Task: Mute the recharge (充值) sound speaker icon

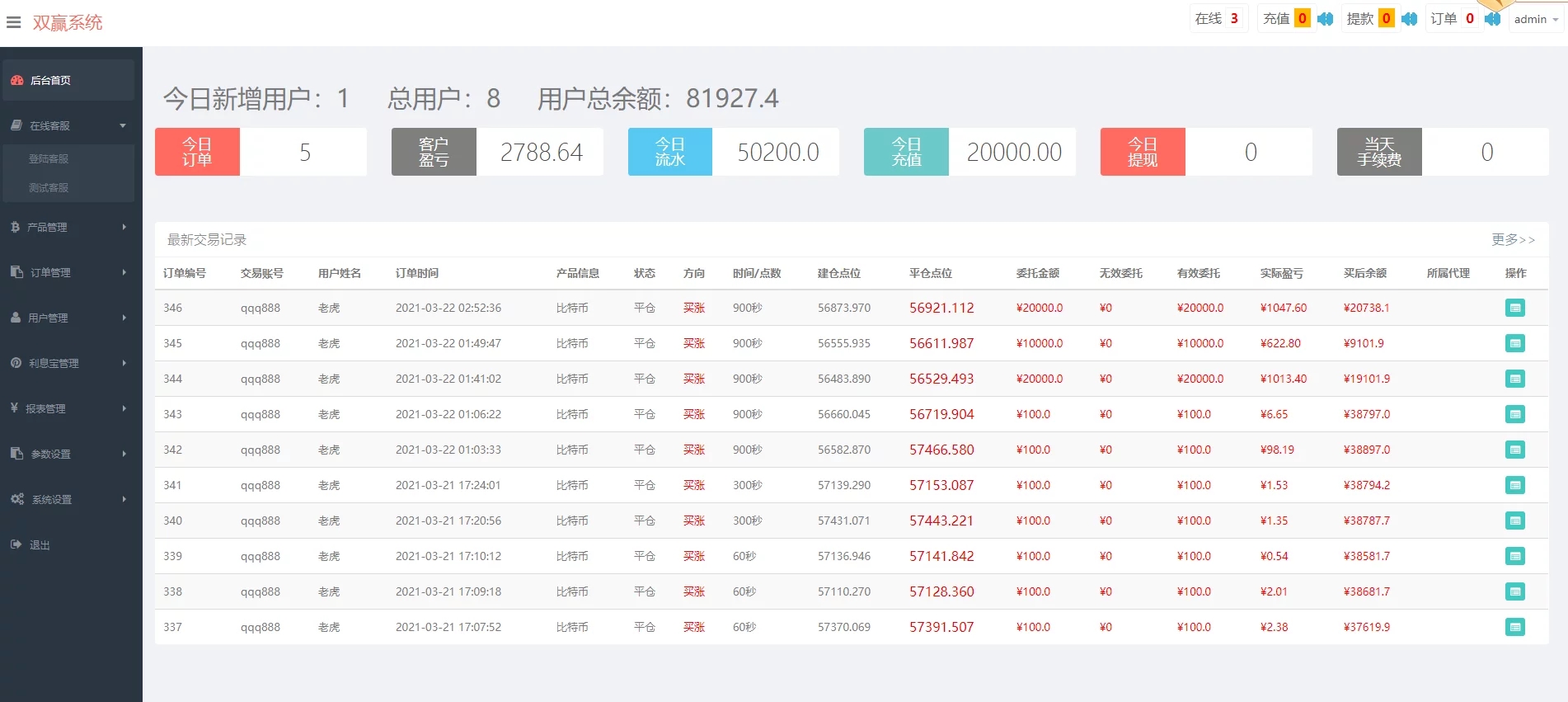Action: [x=1325, y=19]
